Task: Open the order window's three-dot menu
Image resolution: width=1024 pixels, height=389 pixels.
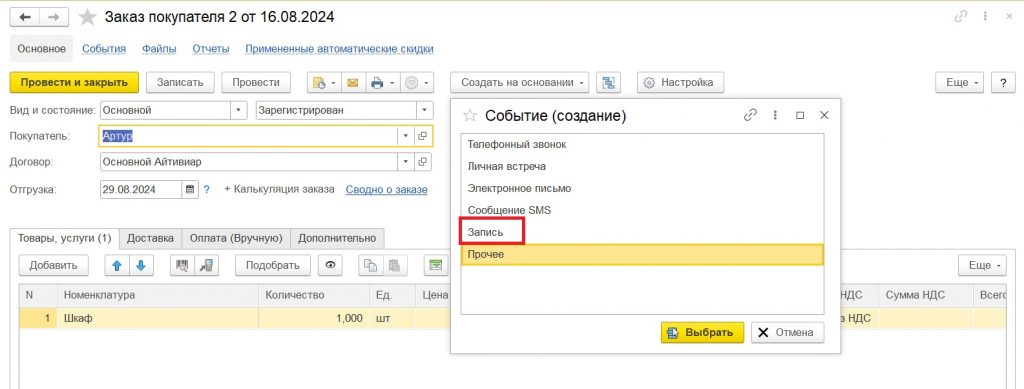Action: click(x=984, y=17)
